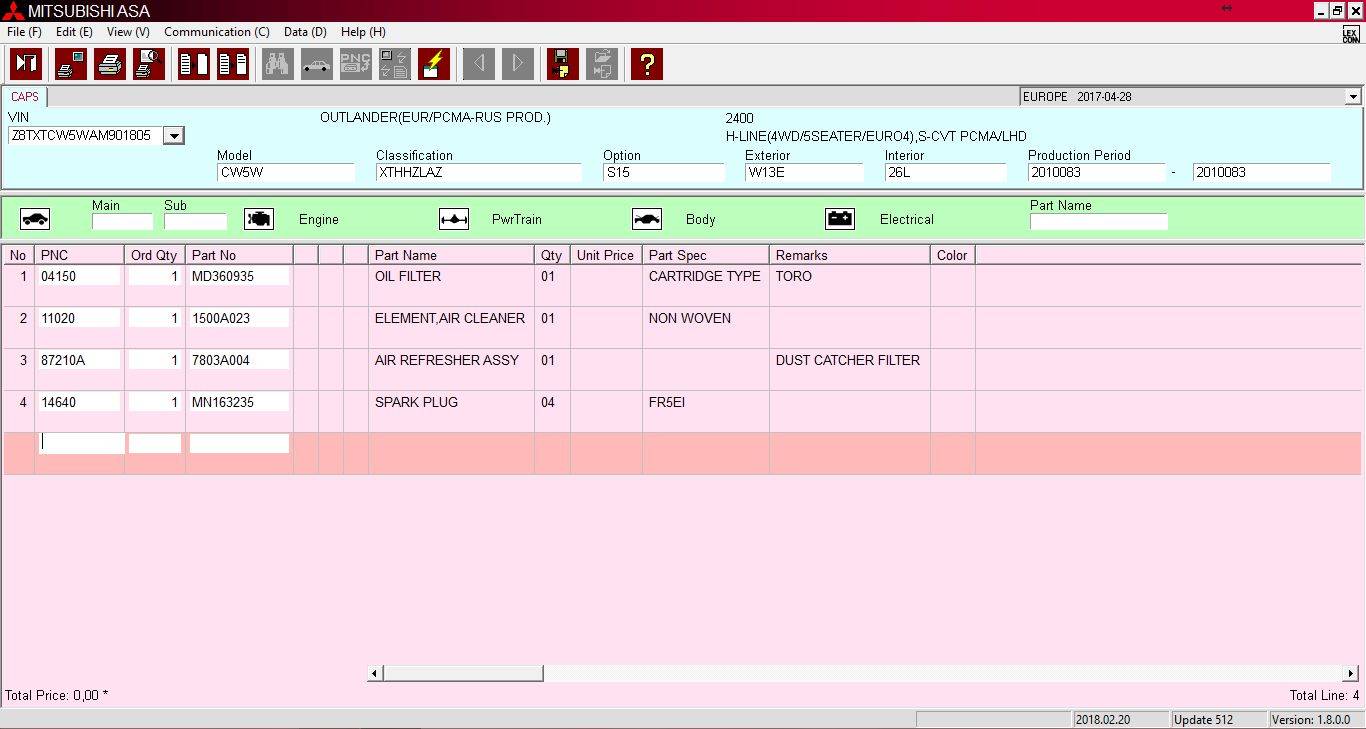Click the printer toolbar icon
1366x729 pixels.
point(110,64)
